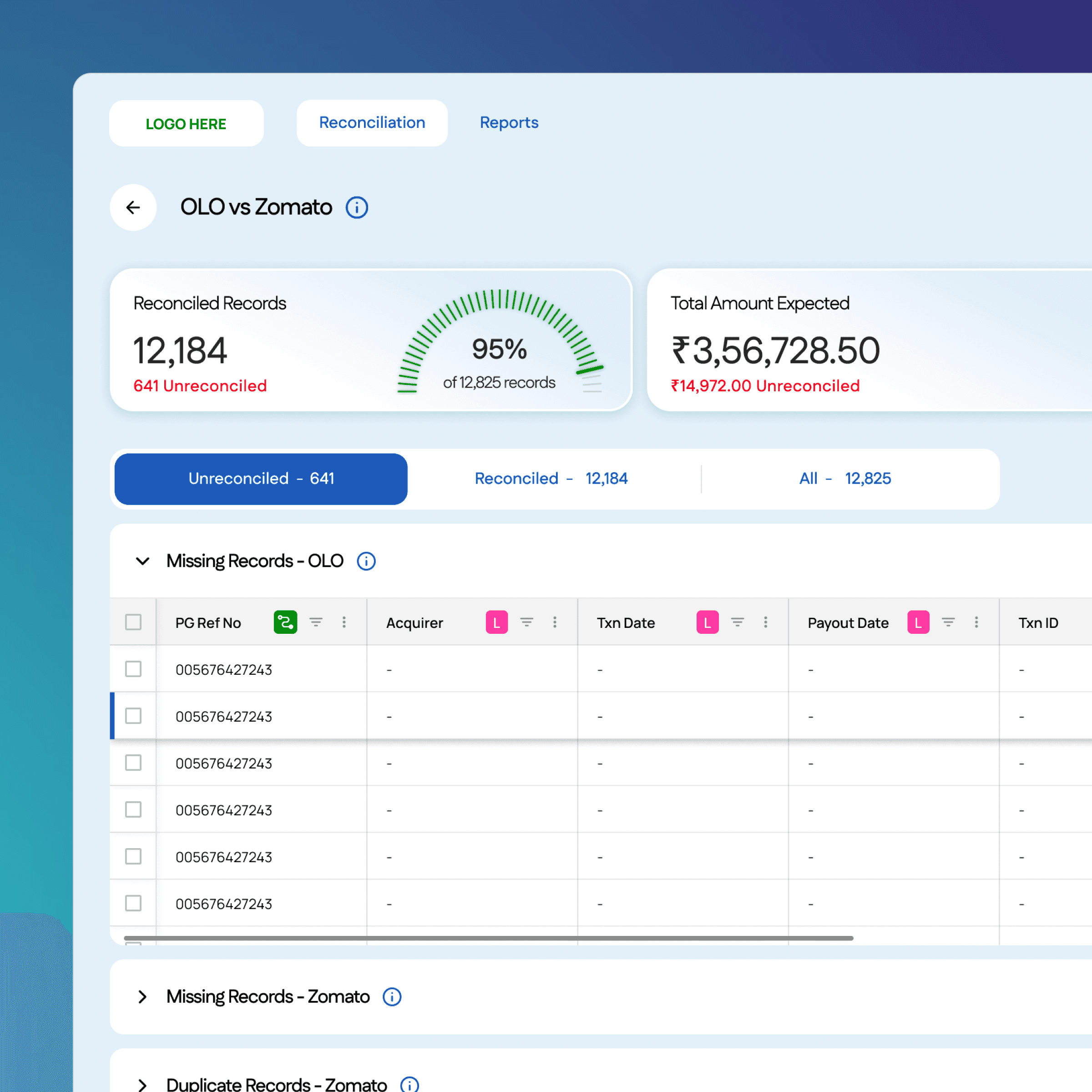The height and width of the screenshot is (1092, 1092).
Task: Open filter icon in Payout Date column
Action: coord(948,622)
